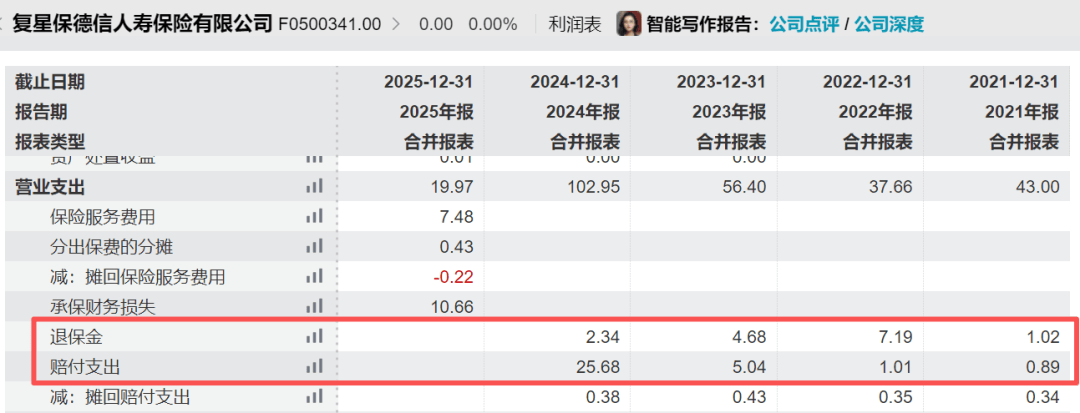The width and height of the screenshot is (1080, 413).
Task: Click the 截止日期 header label
Action: [x=50, y=82]
